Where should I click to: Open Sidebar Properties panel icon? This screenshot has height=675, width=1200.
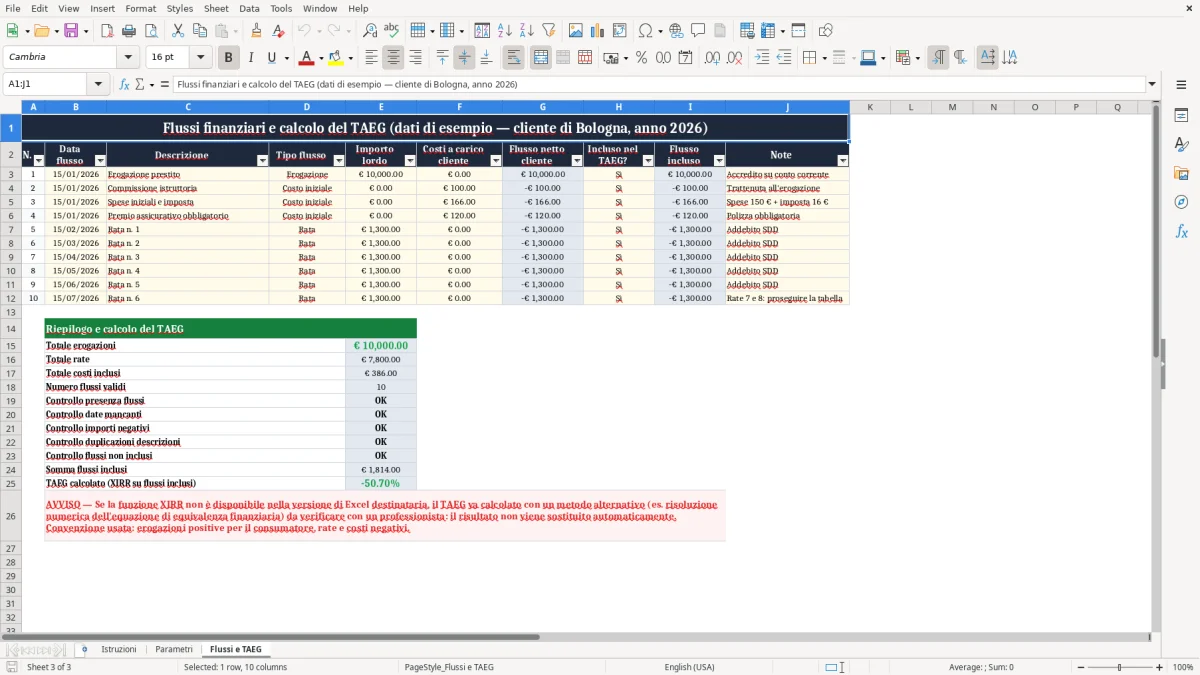(1181, 116)
